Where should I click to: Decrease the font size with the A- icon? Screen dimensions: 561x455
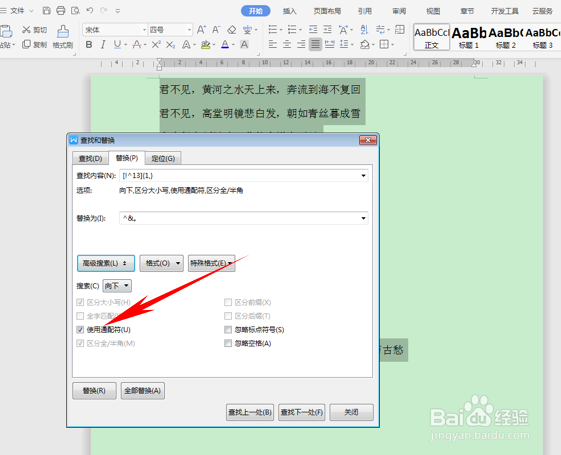tap(216, 30)
